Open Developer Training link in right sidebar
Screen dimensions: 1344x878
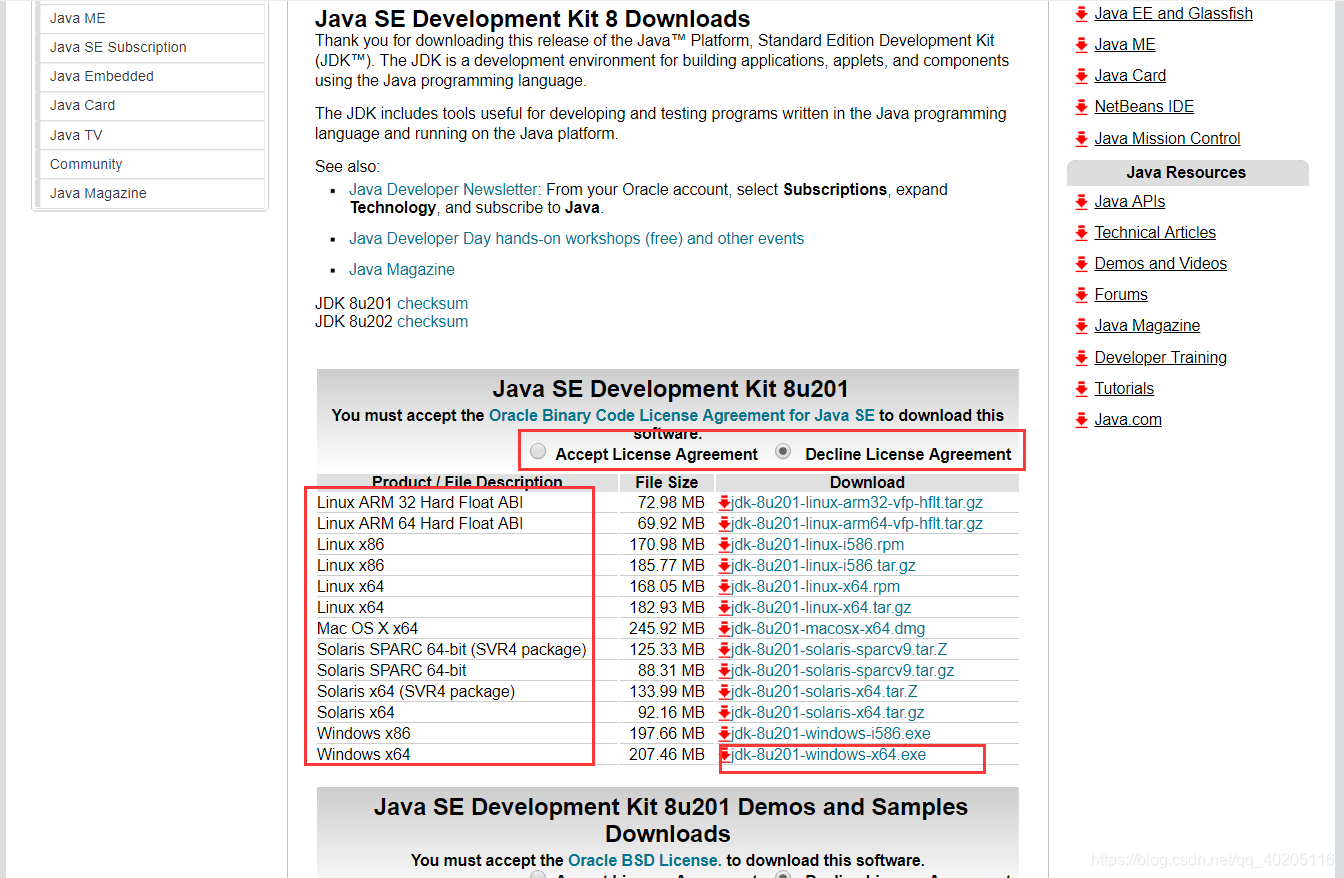pos(1160,358)
